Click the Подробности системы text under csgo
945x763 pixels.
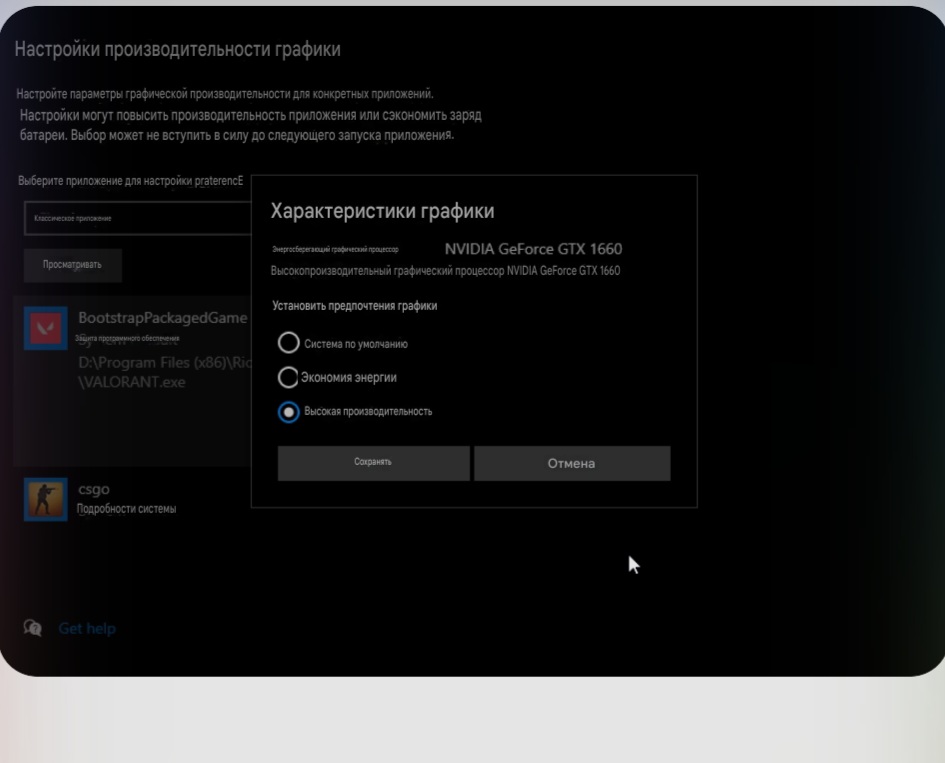click(x=127, y=509)
